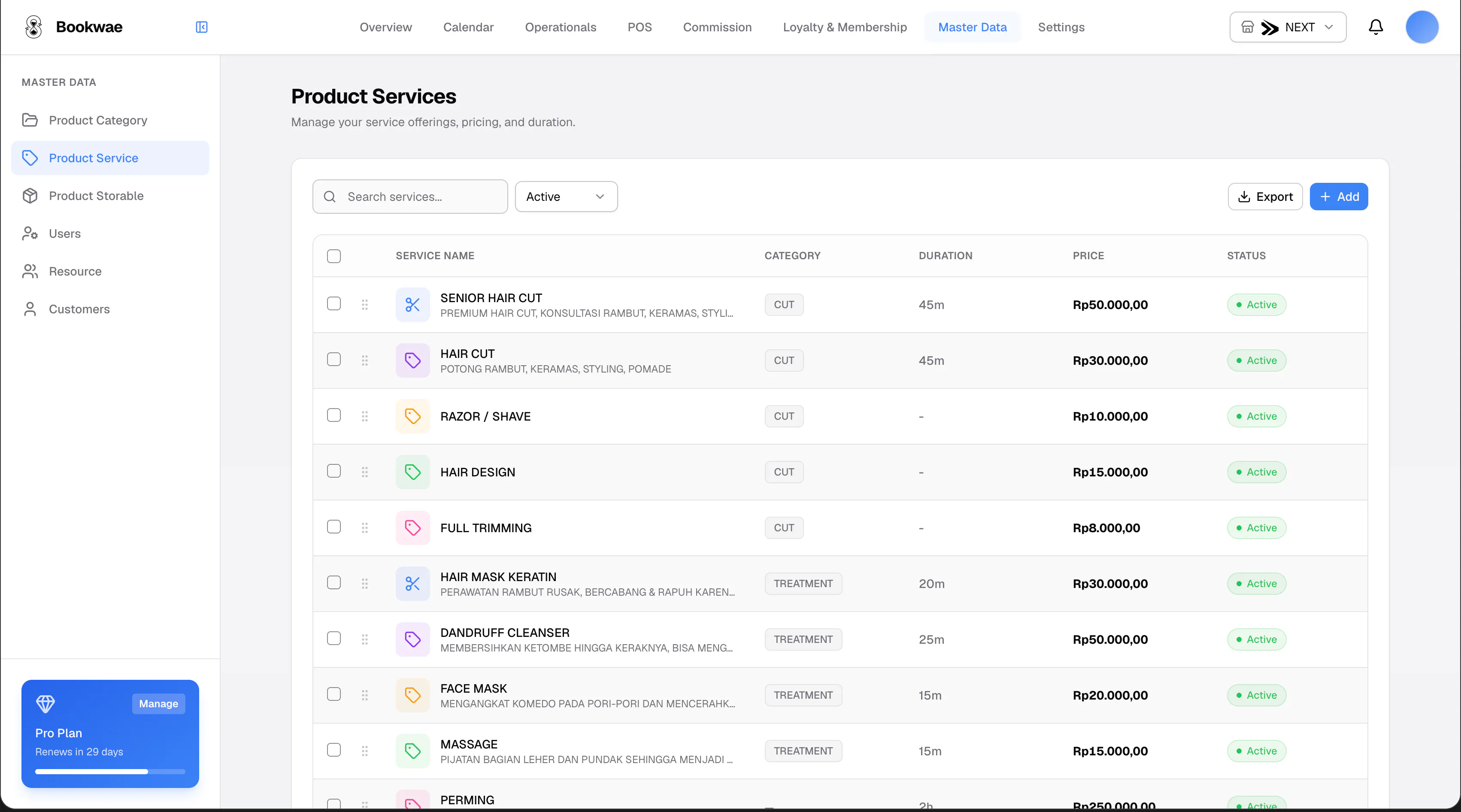Switch to the Commission tab
The height and width of the screenshot is (812, 1461).
717,27
